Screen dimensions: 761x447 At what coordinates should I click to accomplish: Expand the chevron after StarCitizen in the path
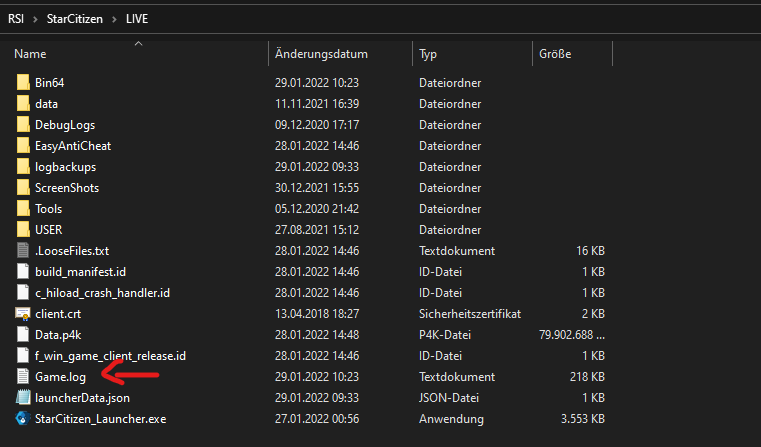(114, 19)
